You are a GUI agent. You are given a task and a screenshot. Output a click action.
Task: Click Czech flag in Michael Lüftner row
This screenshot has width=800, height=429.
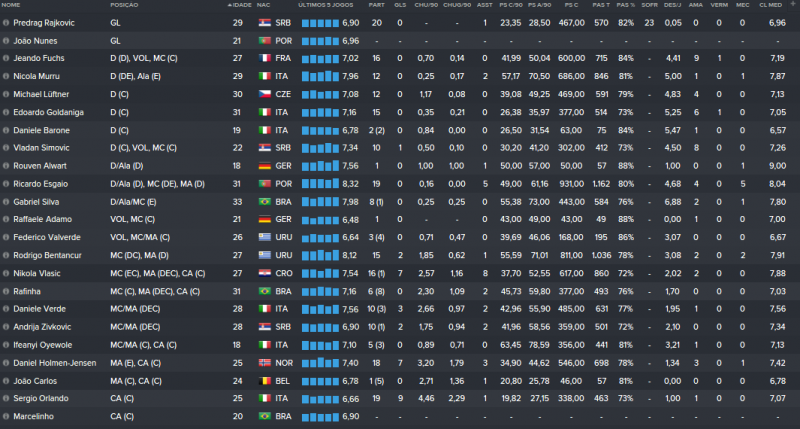click(264, 94)
